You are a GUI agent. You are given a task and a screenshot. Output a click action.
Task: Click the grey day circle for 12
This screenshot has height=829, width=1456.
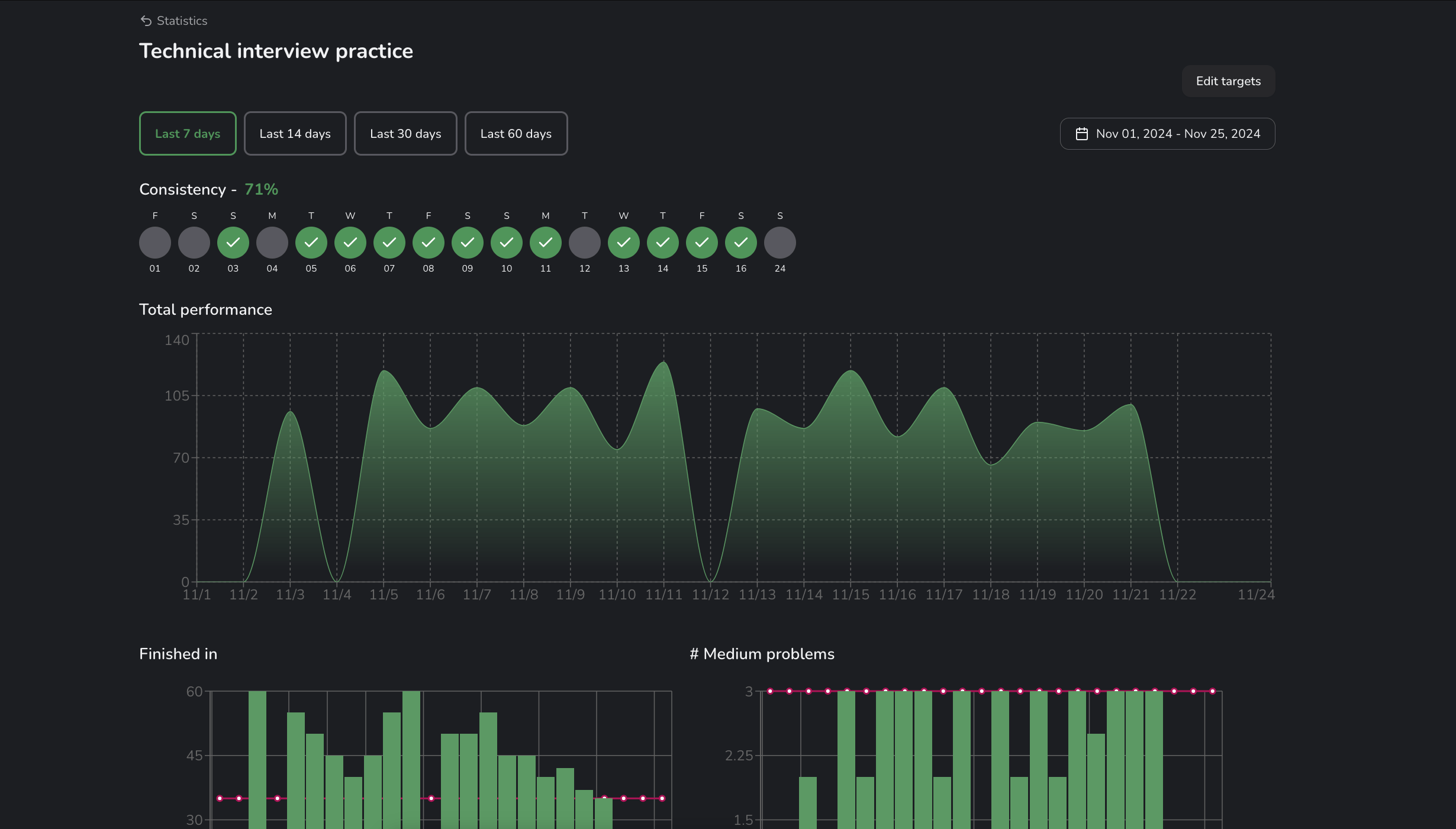point(585,243)
